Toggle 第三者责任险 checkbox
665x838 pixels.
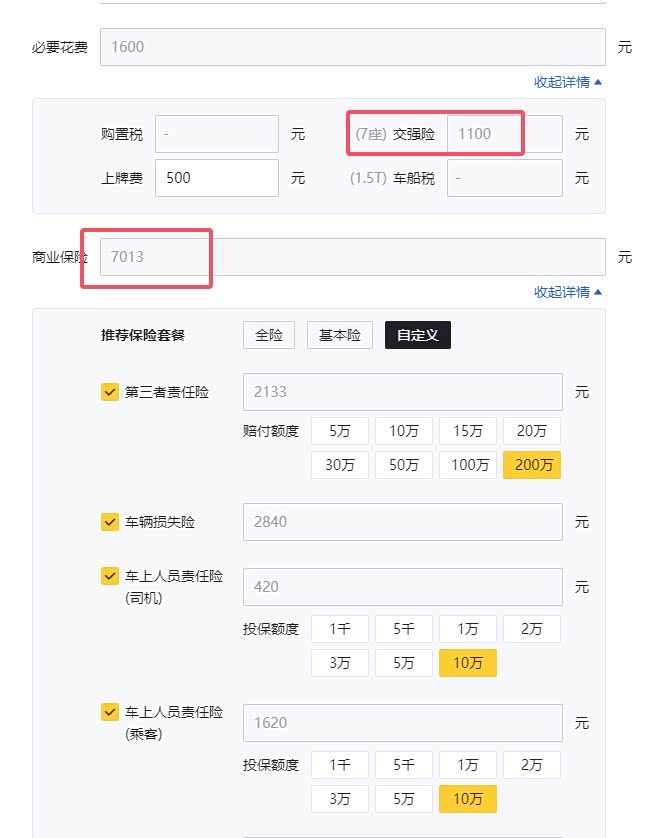[110, 392]
